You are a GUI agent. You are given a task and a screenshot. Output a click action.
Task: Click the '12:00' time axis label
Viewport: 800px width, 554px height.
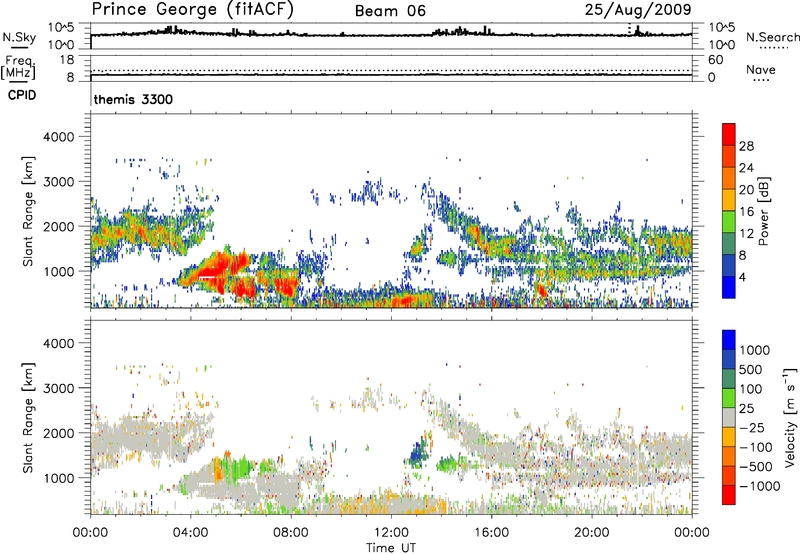pos(391,533)
